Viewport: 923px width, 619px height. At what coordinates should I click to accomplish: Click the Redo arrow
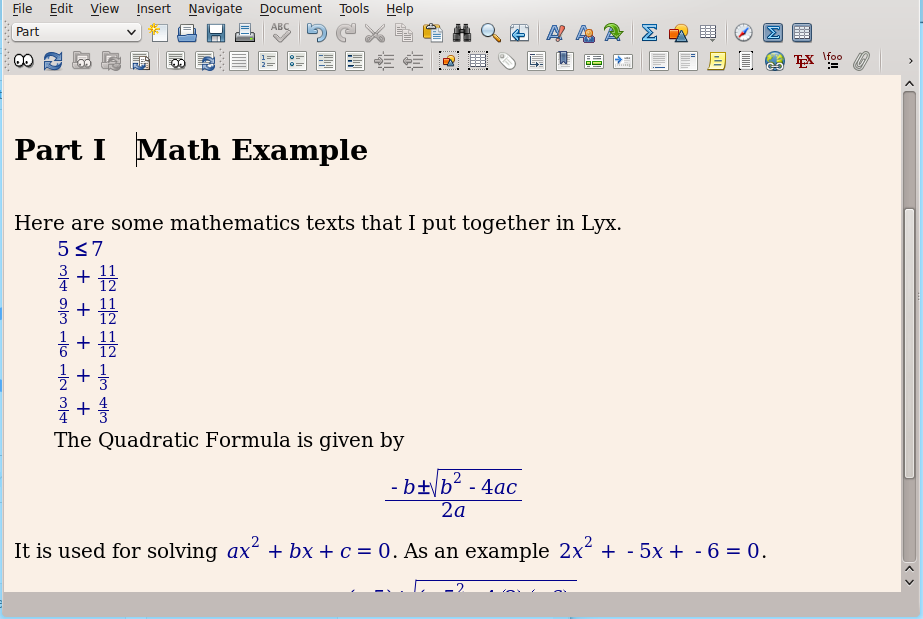coord(346,32)
